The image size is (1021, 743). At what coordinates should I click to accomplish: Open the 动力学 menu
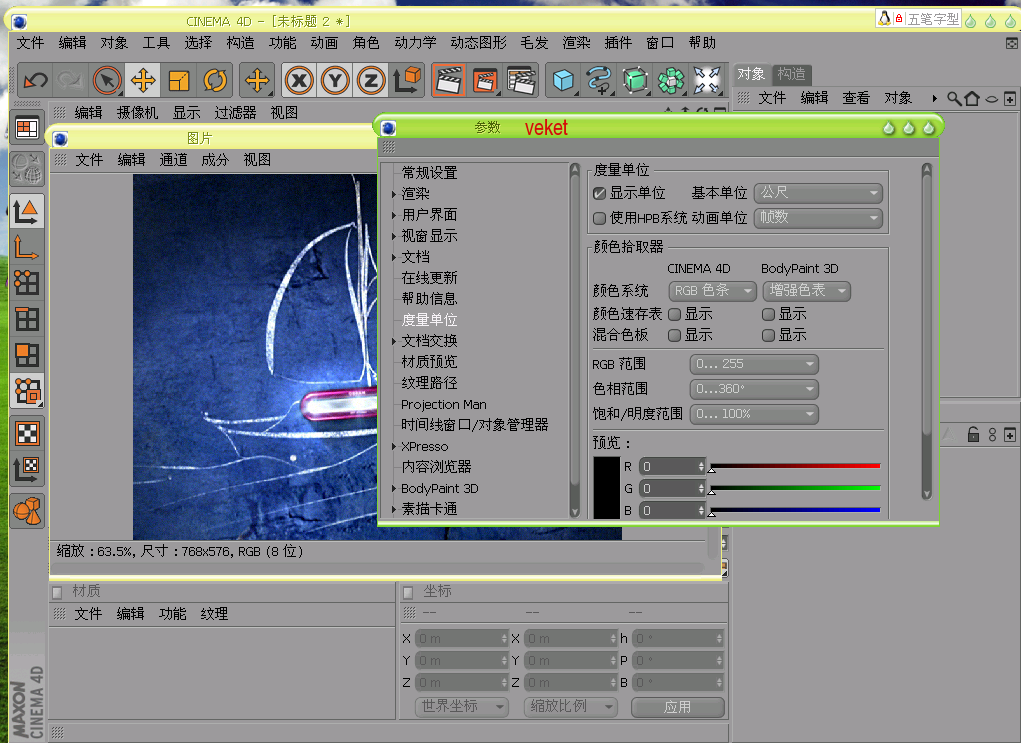pyautogui.click(x=415, y=43)
